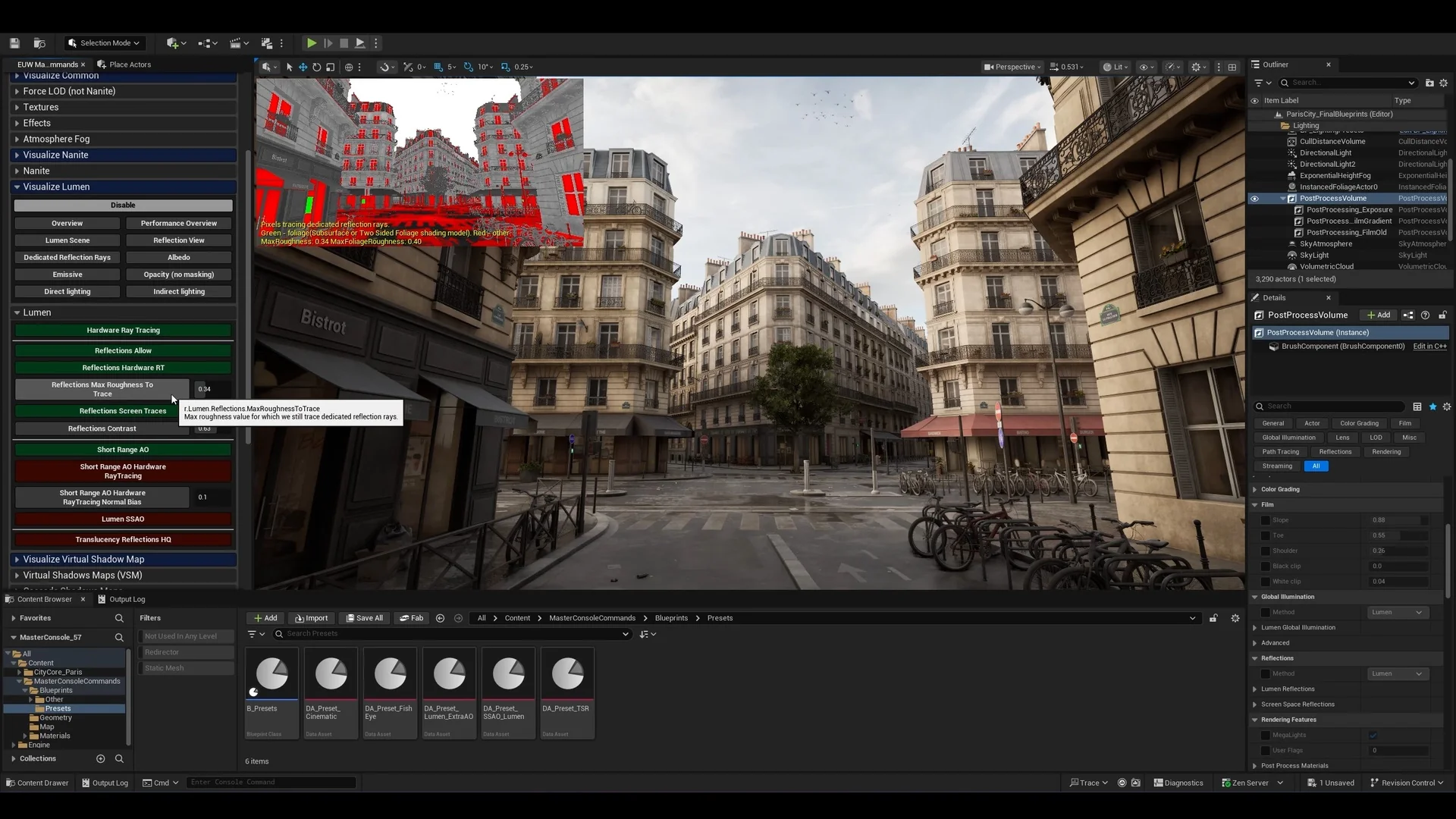This screenshot has width=1456, height=819.
Task: Select the Reflections filter in Details
Action: tap(1335, 452)
